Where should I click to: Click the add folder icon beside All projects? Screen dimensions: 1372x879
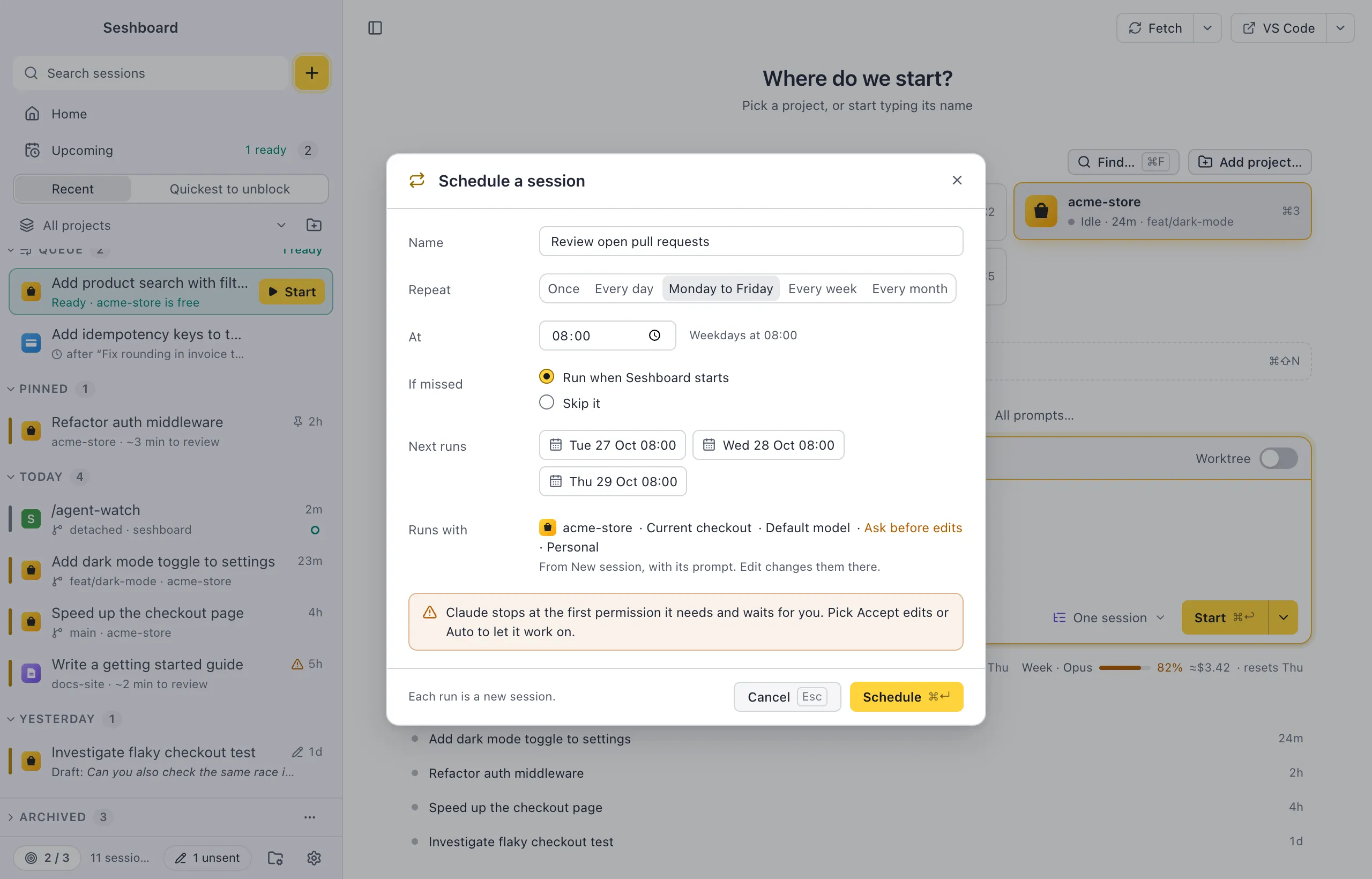point(314,225)
